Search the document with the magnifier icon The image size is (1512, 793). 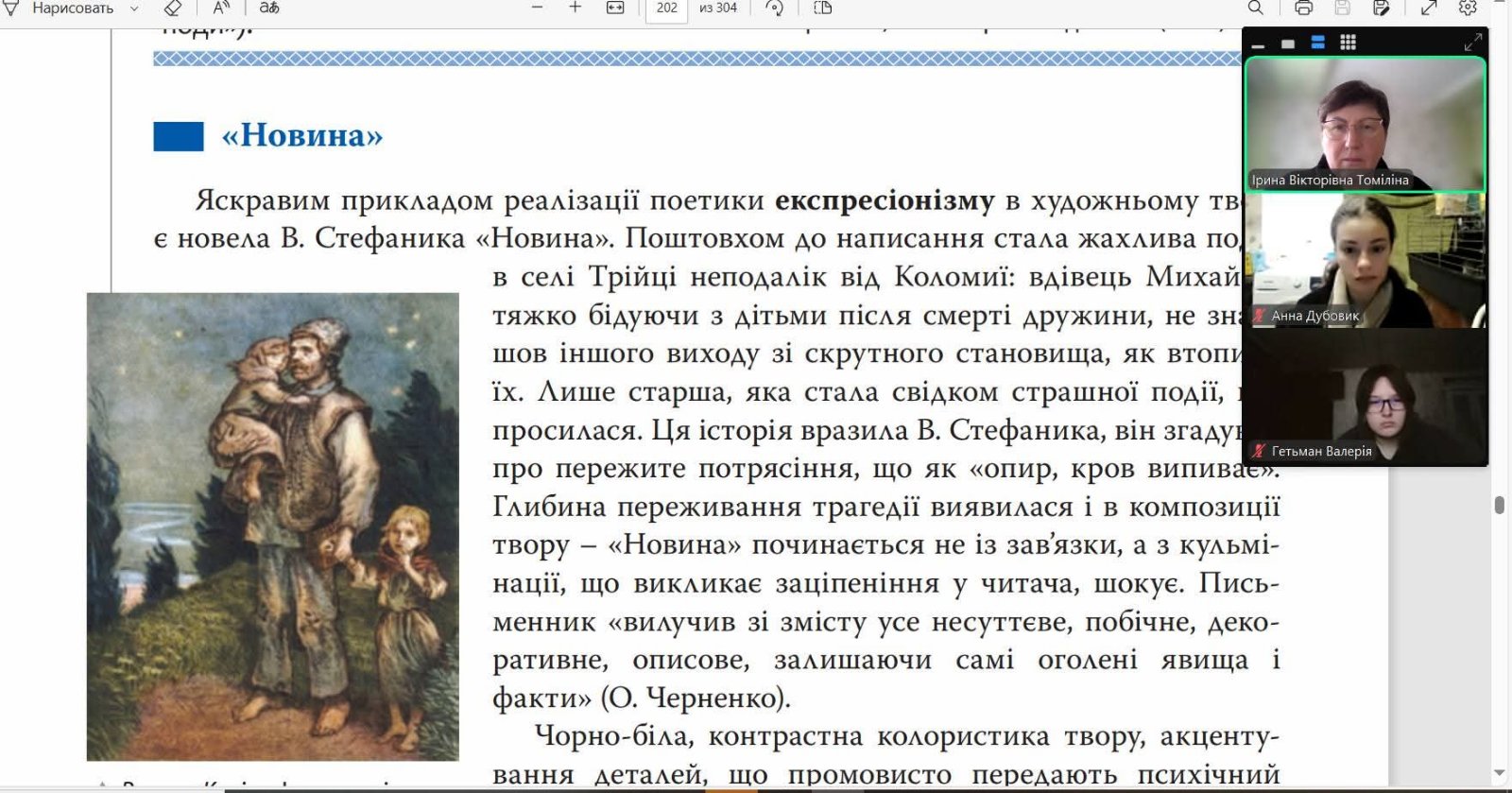click(1255, 9)
